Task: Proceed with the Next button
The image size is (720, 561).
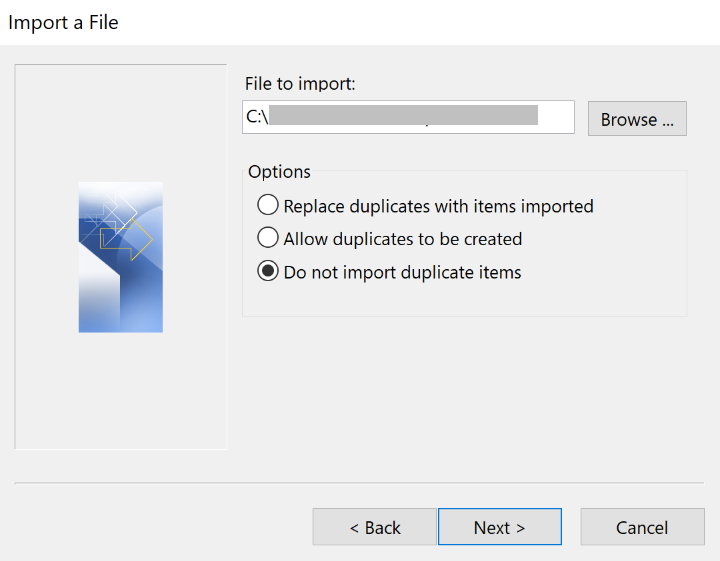Action: (x=499, y=527)
